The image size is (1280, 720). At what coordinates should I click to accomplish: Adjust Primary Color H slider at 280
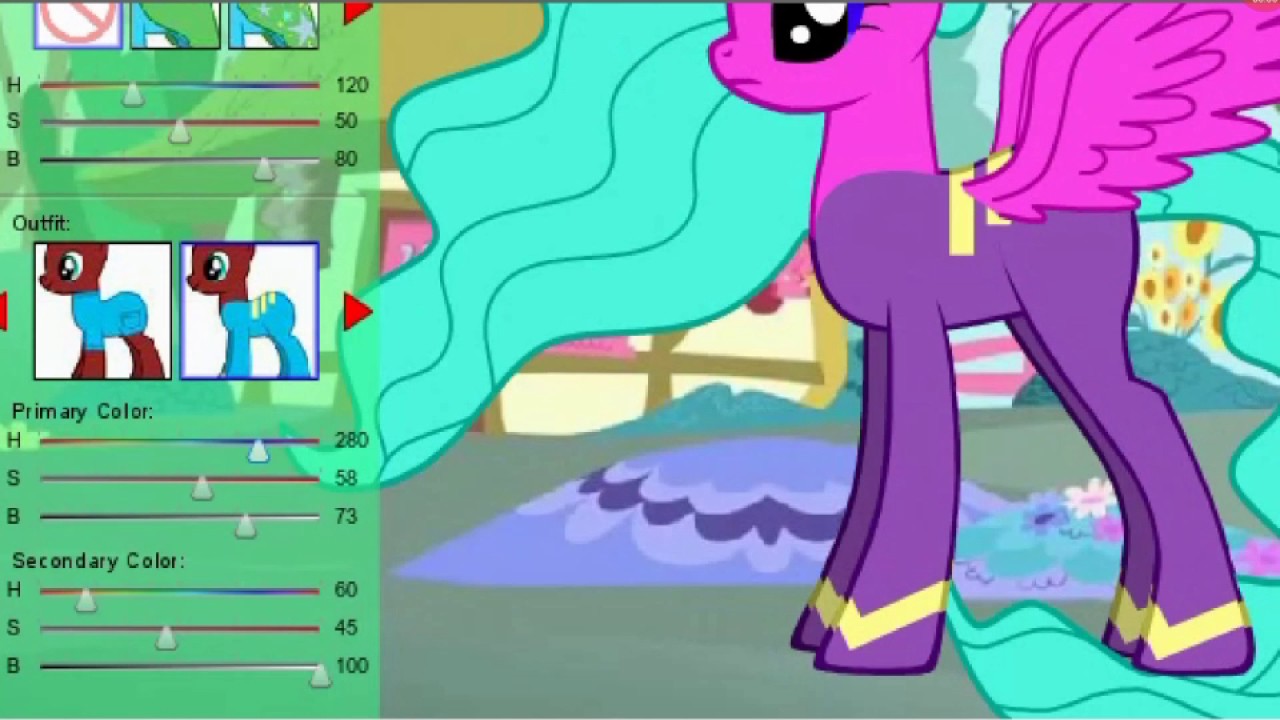[258, 450]
